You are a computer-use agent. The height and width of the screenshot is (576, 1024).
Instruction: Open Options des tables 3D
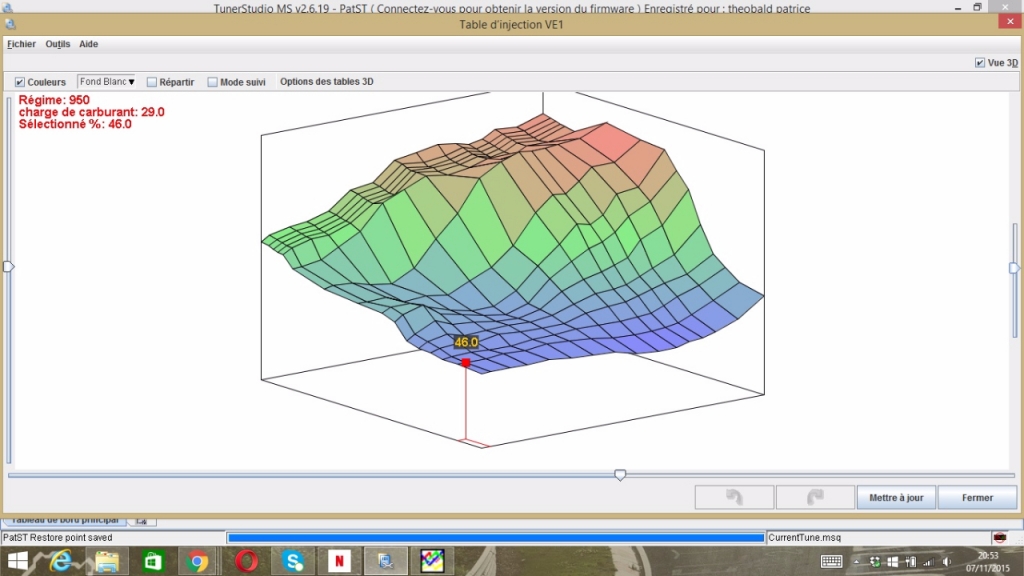pyautogui.click(x=327, y=82)
